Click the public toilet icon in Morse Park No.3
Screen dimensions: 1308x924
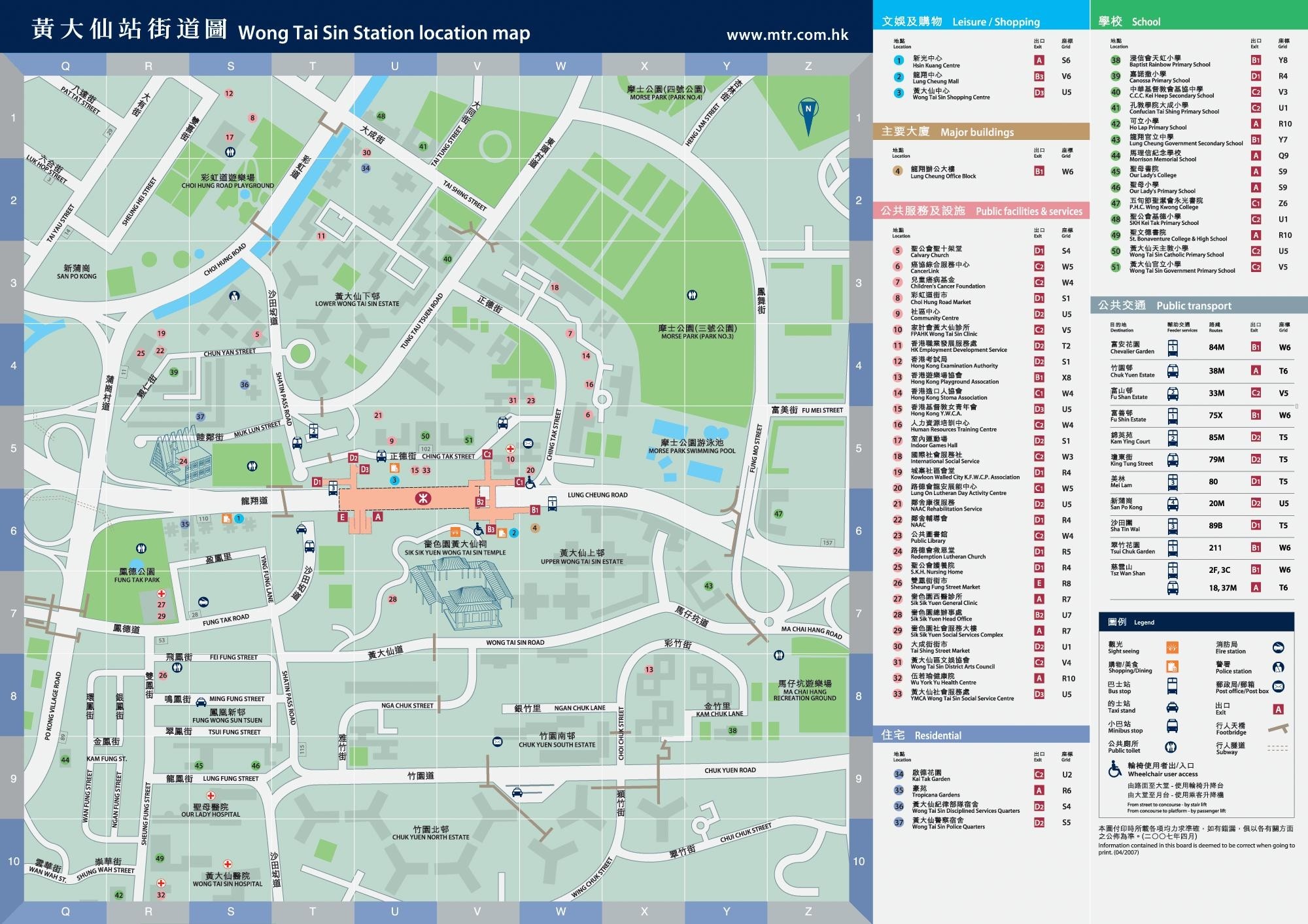point(693,295)
